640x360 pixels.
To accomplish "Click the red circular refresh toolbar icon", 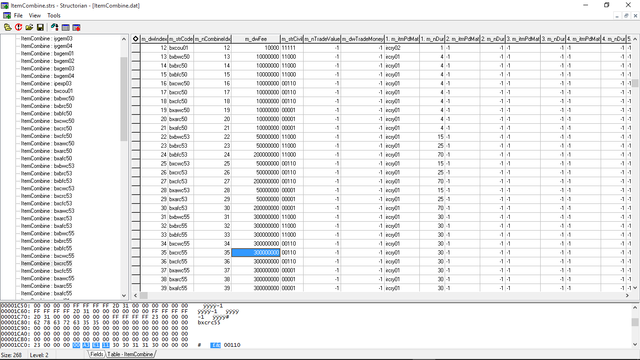I will point(18,27).
